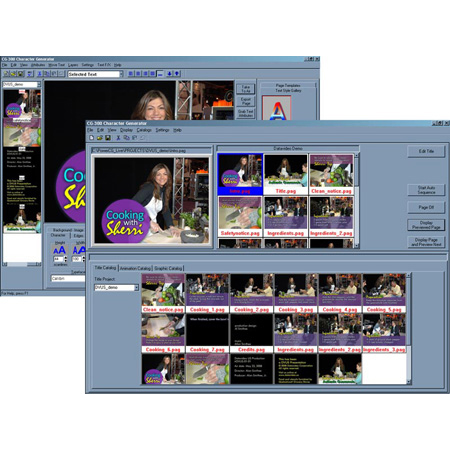The image size is (450, 450).
Task: Click the Height value stepper arrows
Action: click(65, 259)
